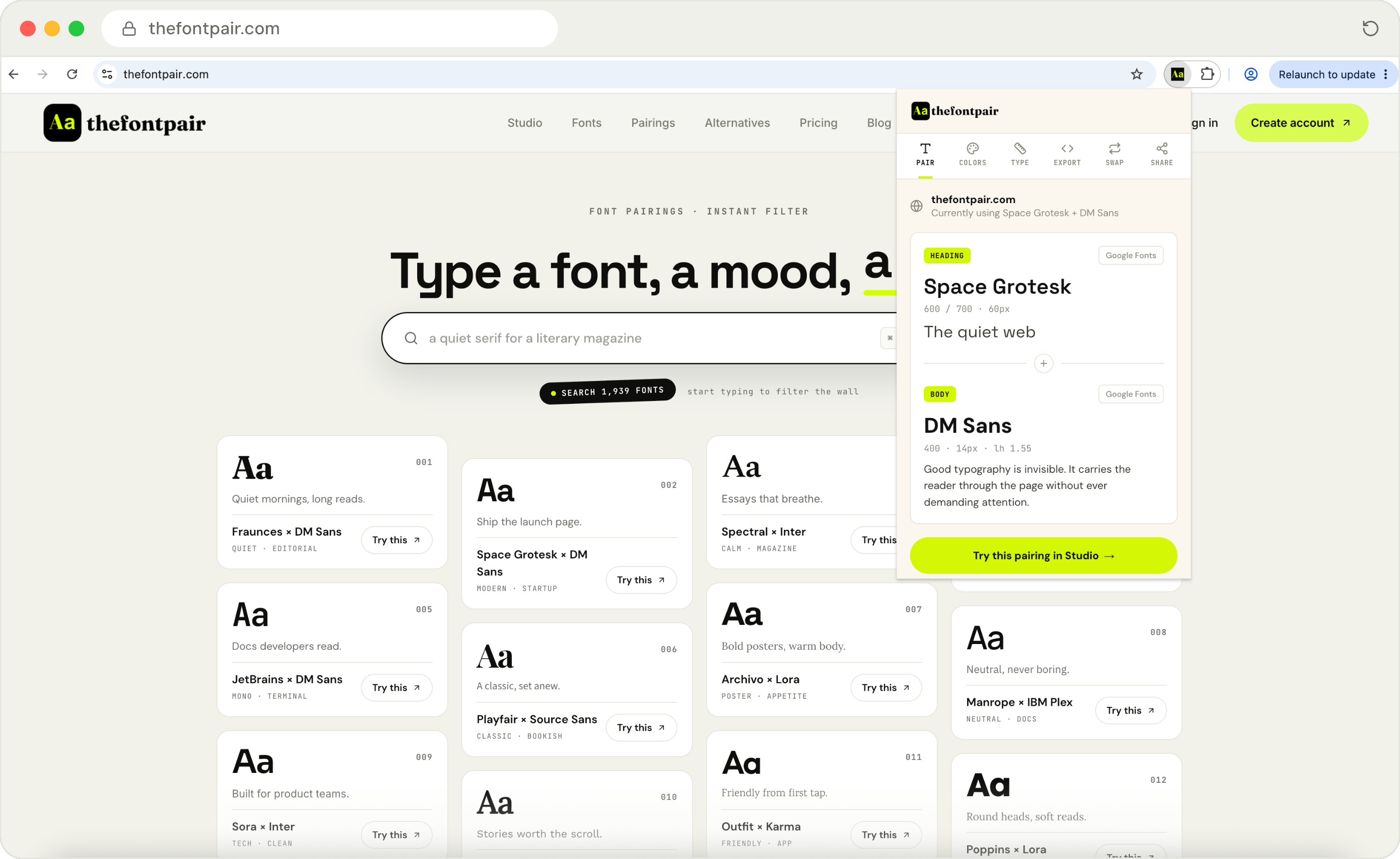Try this for Playfair × Source Sans
The width and height of the screenshot is (1400, 859).
641,728
